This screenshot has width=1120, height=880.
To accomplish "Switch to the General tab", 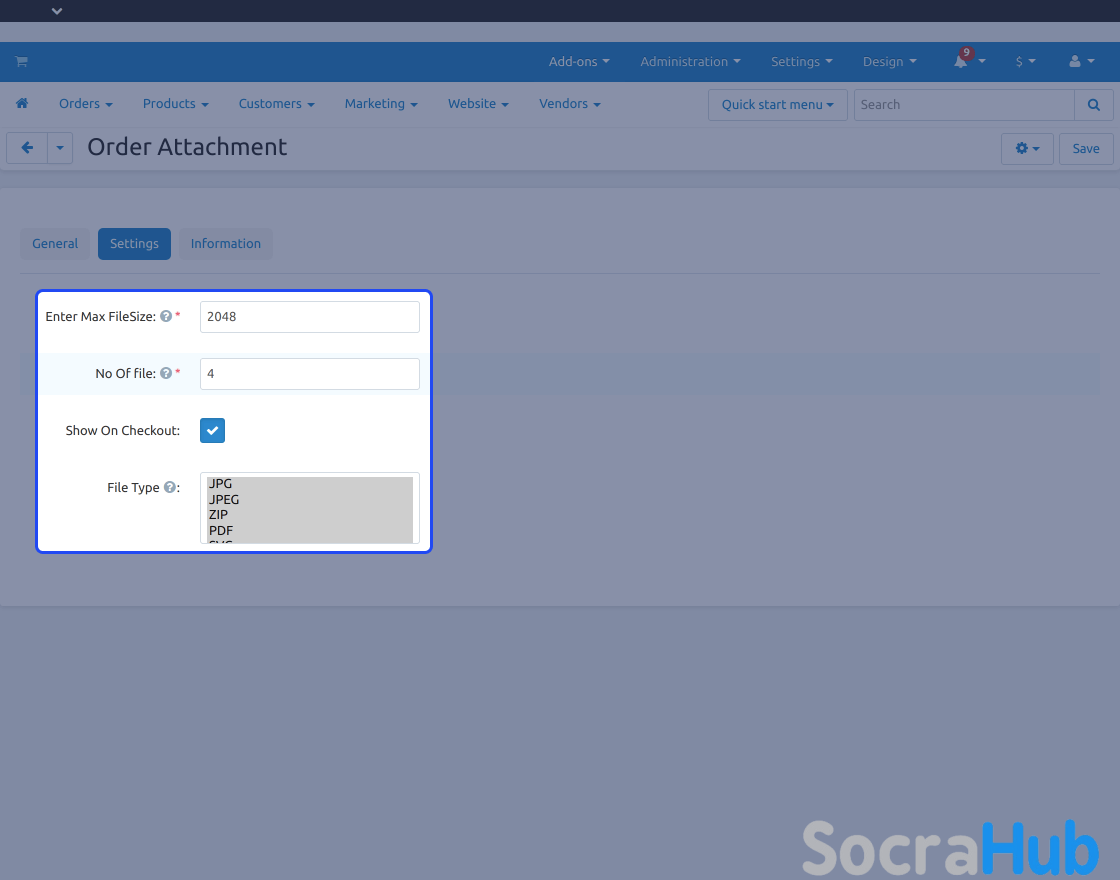I will tap(55, 244).
